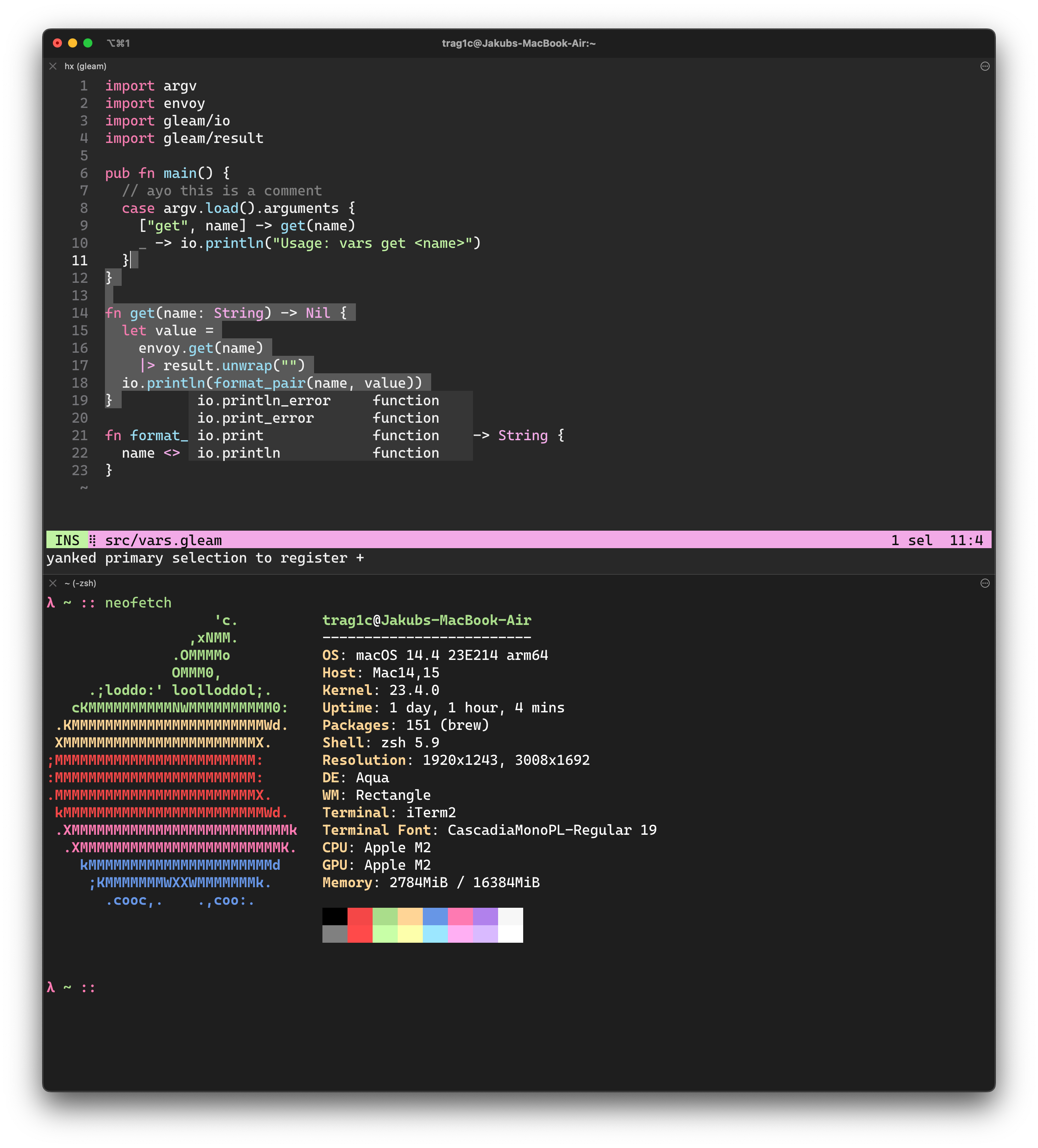This screenshot has height=1148, width=1038.
Task: Click the 'Kernel: 23.4.0' line
Action: point(381,690)
